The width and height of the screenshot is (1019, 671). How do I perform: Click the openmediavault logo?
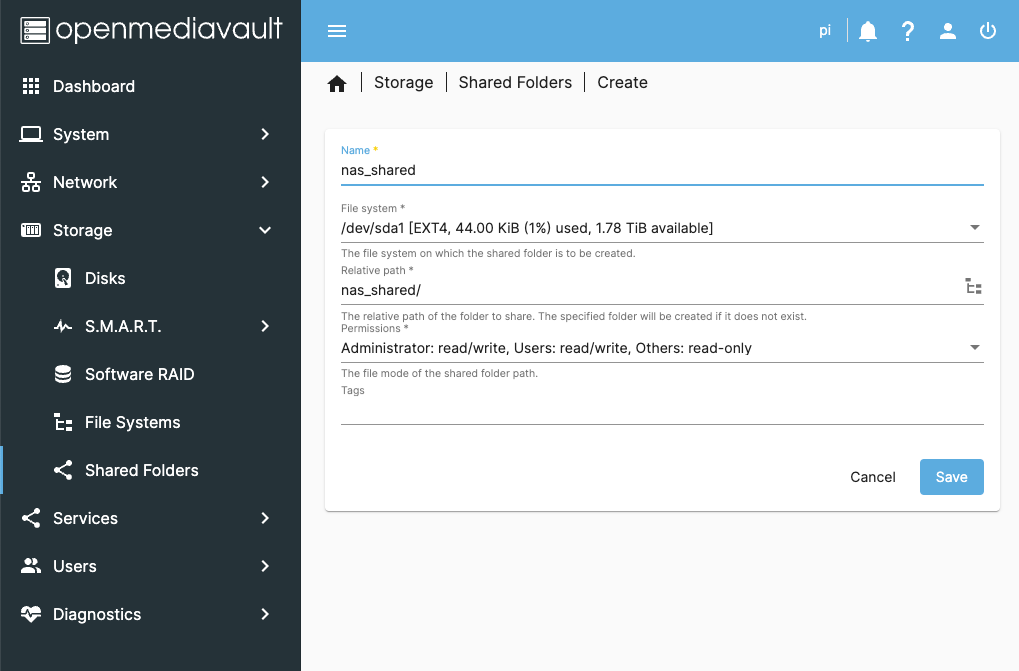[151, 30]
